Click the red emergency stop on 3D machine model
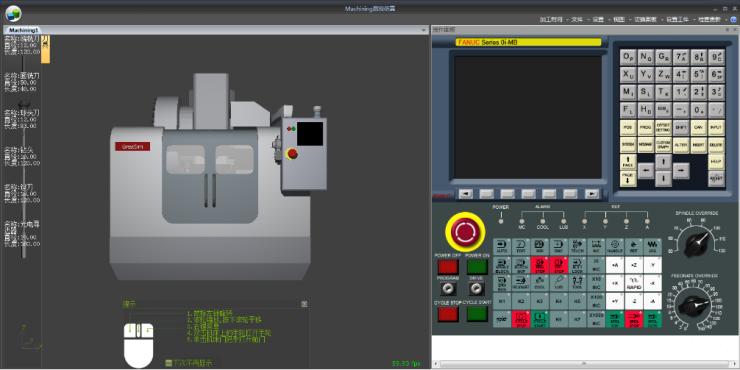Image resolution: width=740 pixels, height=370 pixels. 293,153
